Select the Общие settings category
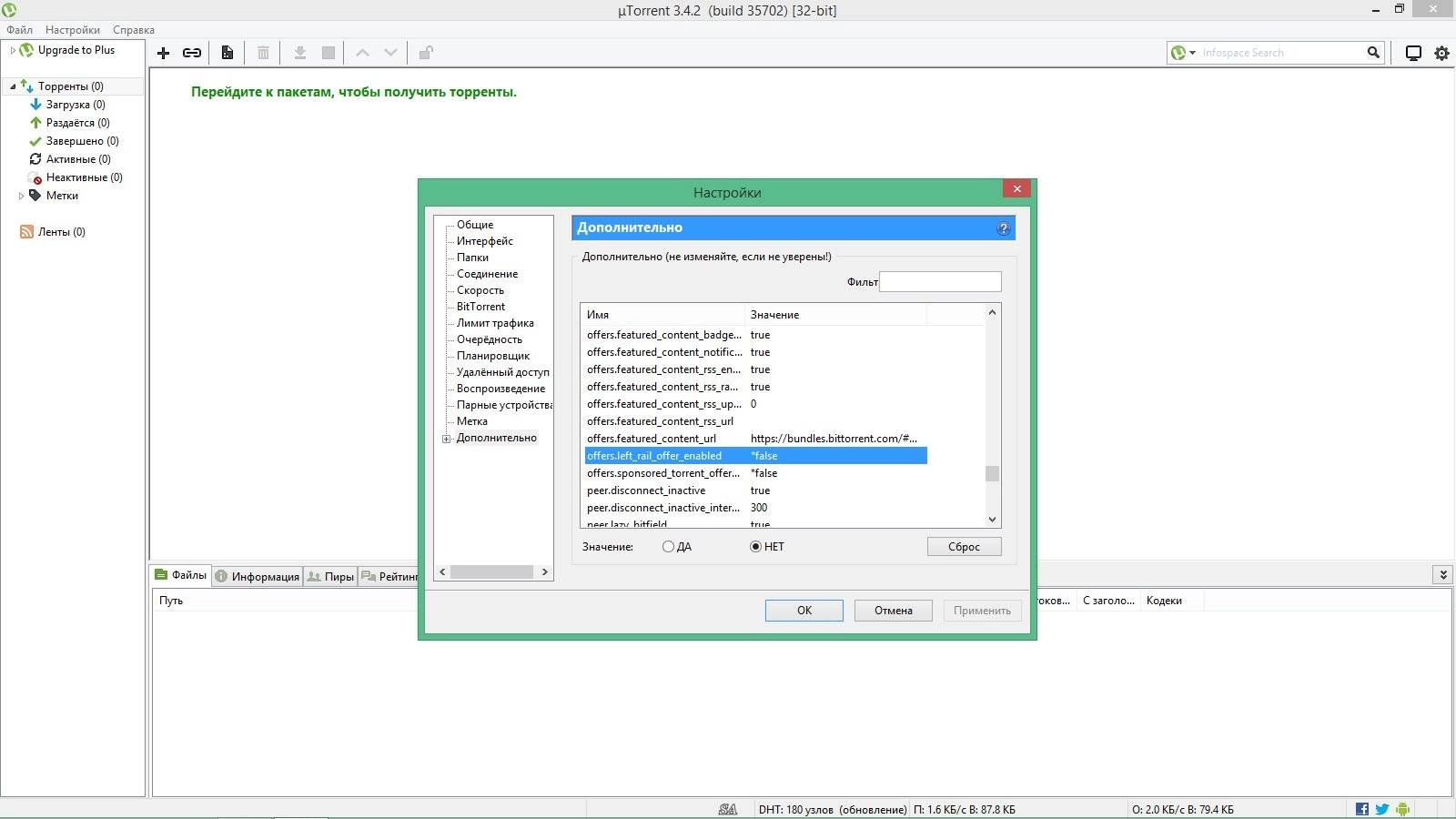Viewport: 1456px width, 819px height. click(x=475, y=225)
